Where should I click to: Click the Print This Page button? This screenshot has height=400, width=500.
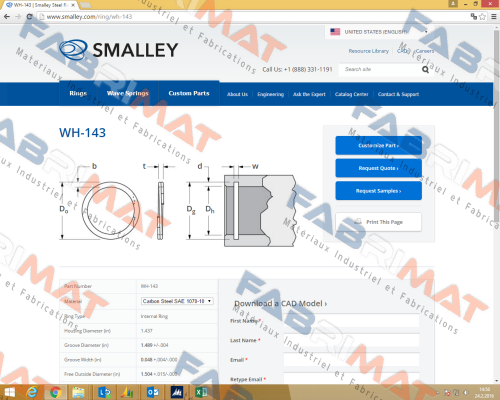378,222
